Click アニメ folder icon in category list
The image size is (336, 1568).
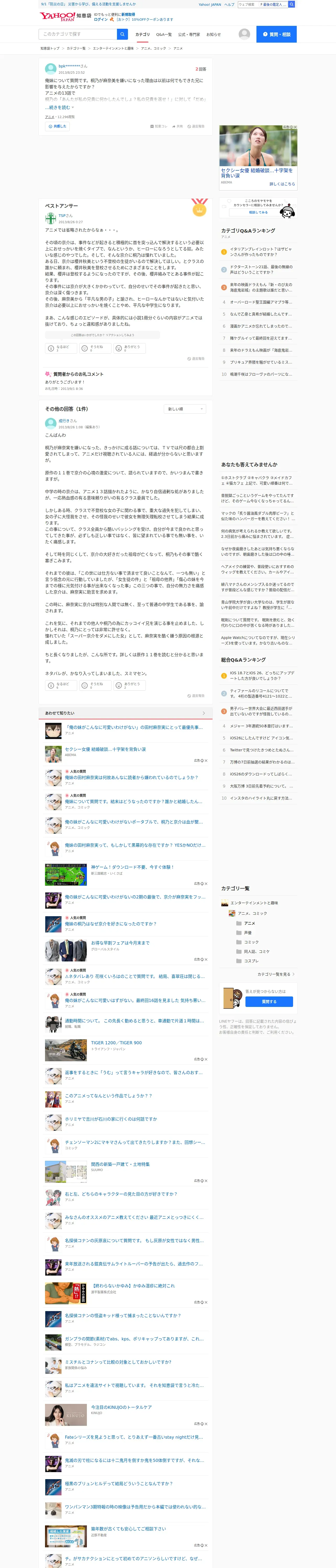click(238, 923)
